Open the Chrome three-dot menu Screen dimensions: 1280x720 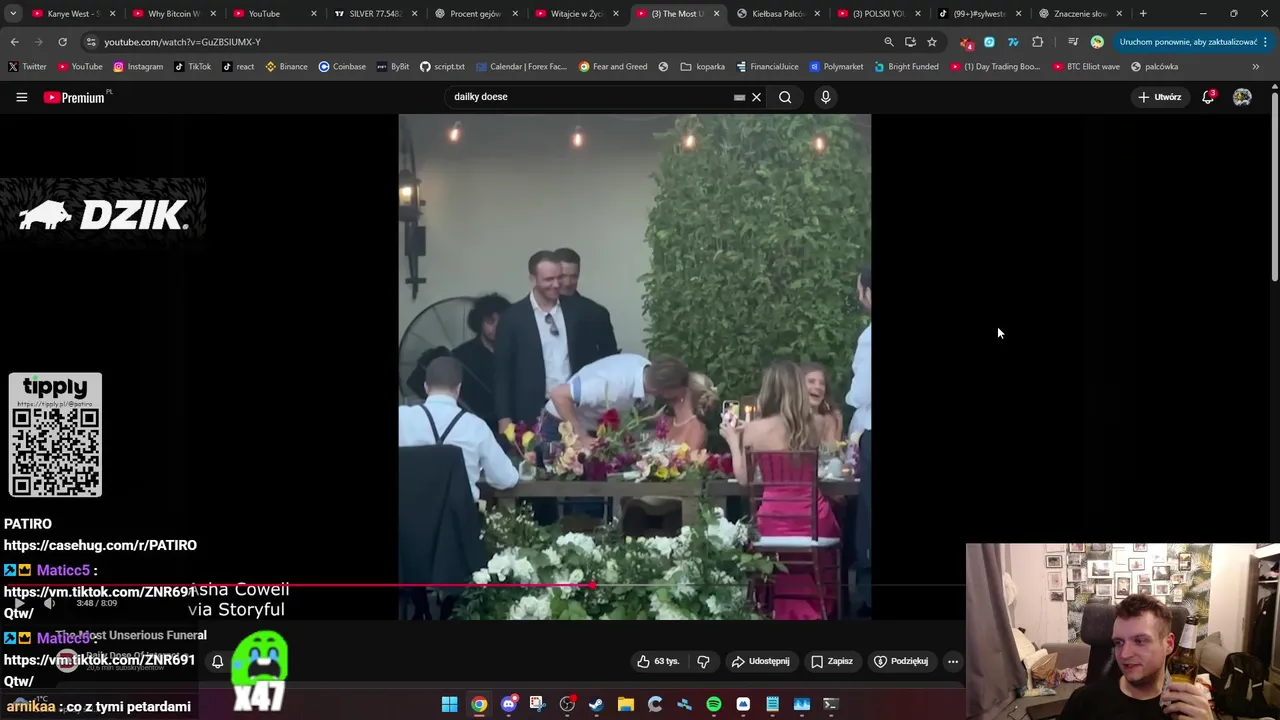[1266, 42]
